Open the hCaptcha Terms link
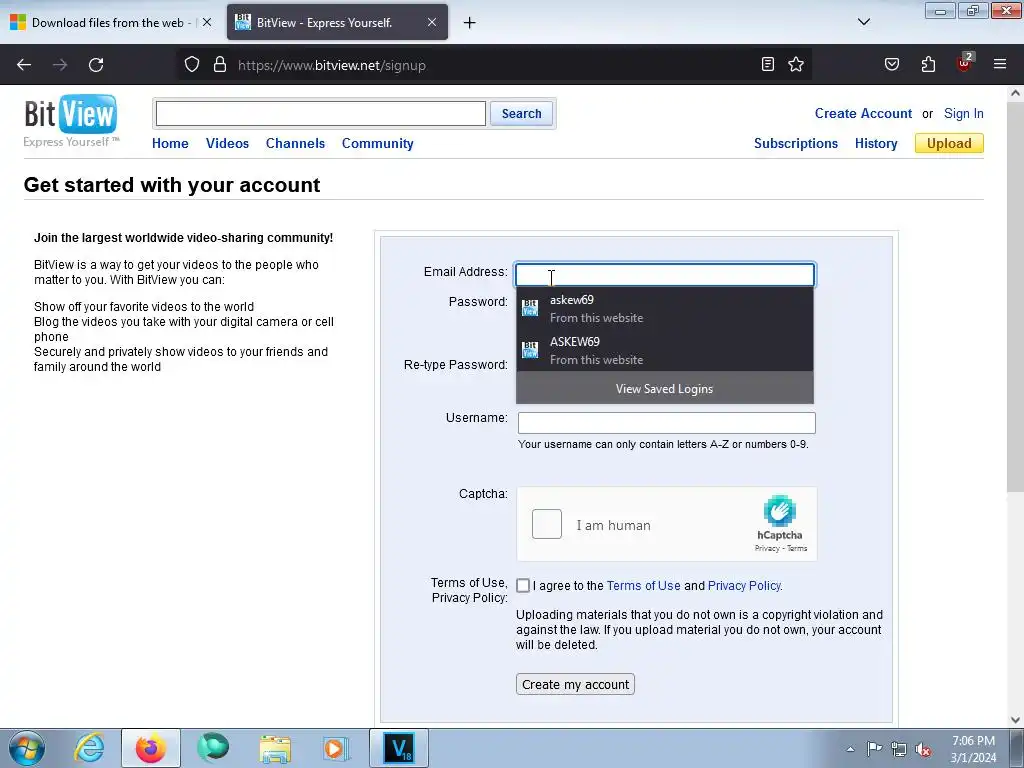 coord(797,549)
